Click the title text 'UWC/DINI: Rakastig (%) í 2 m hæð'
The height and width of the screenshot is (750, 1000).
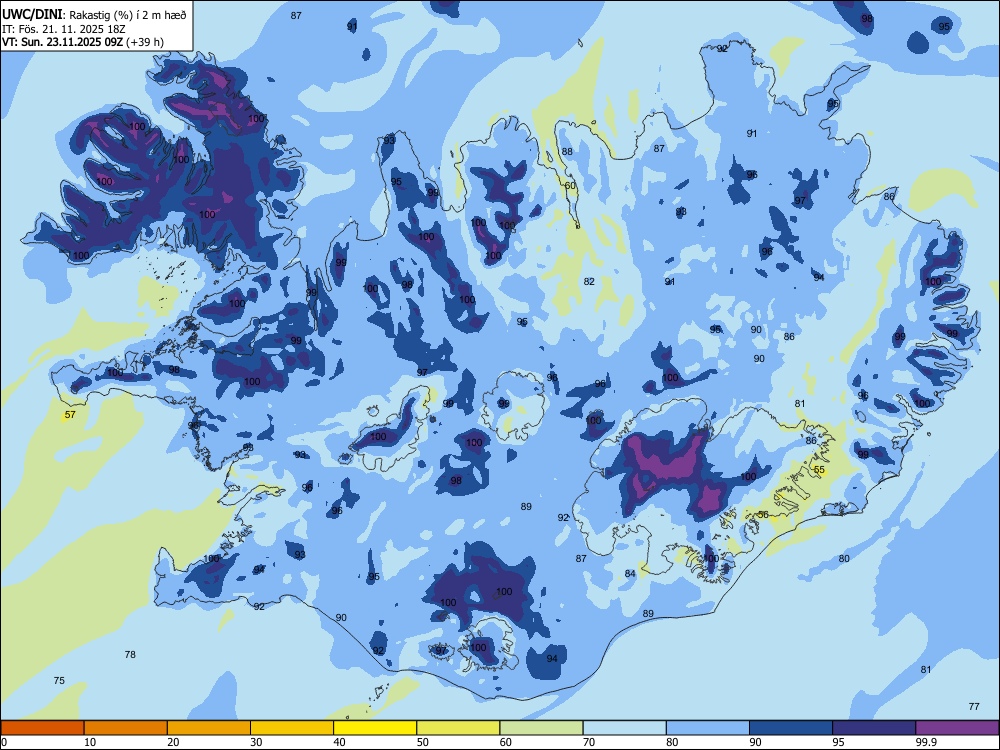pos(94,14)
